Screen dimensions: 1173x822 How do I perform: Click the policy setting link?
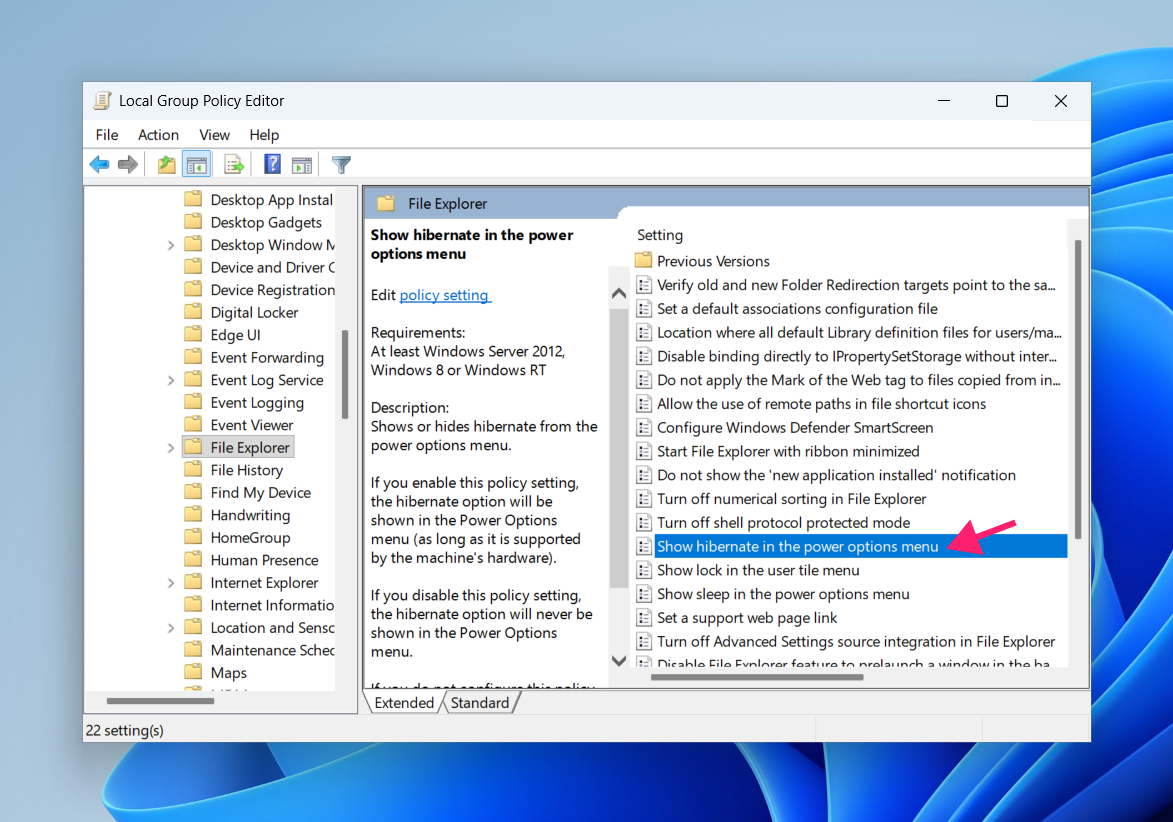click(x=444, y=295)
